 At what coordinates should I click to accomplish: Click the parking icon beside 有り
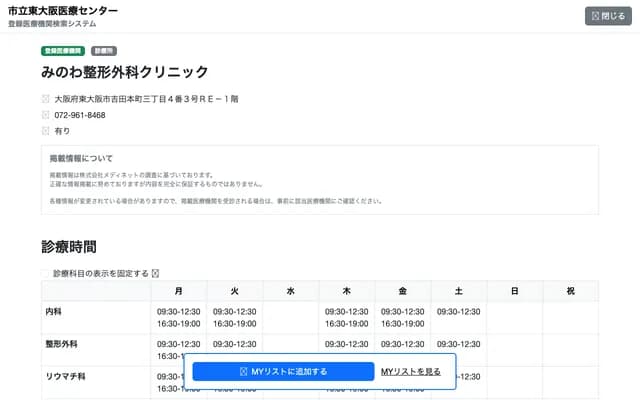[x=45, y=131]
